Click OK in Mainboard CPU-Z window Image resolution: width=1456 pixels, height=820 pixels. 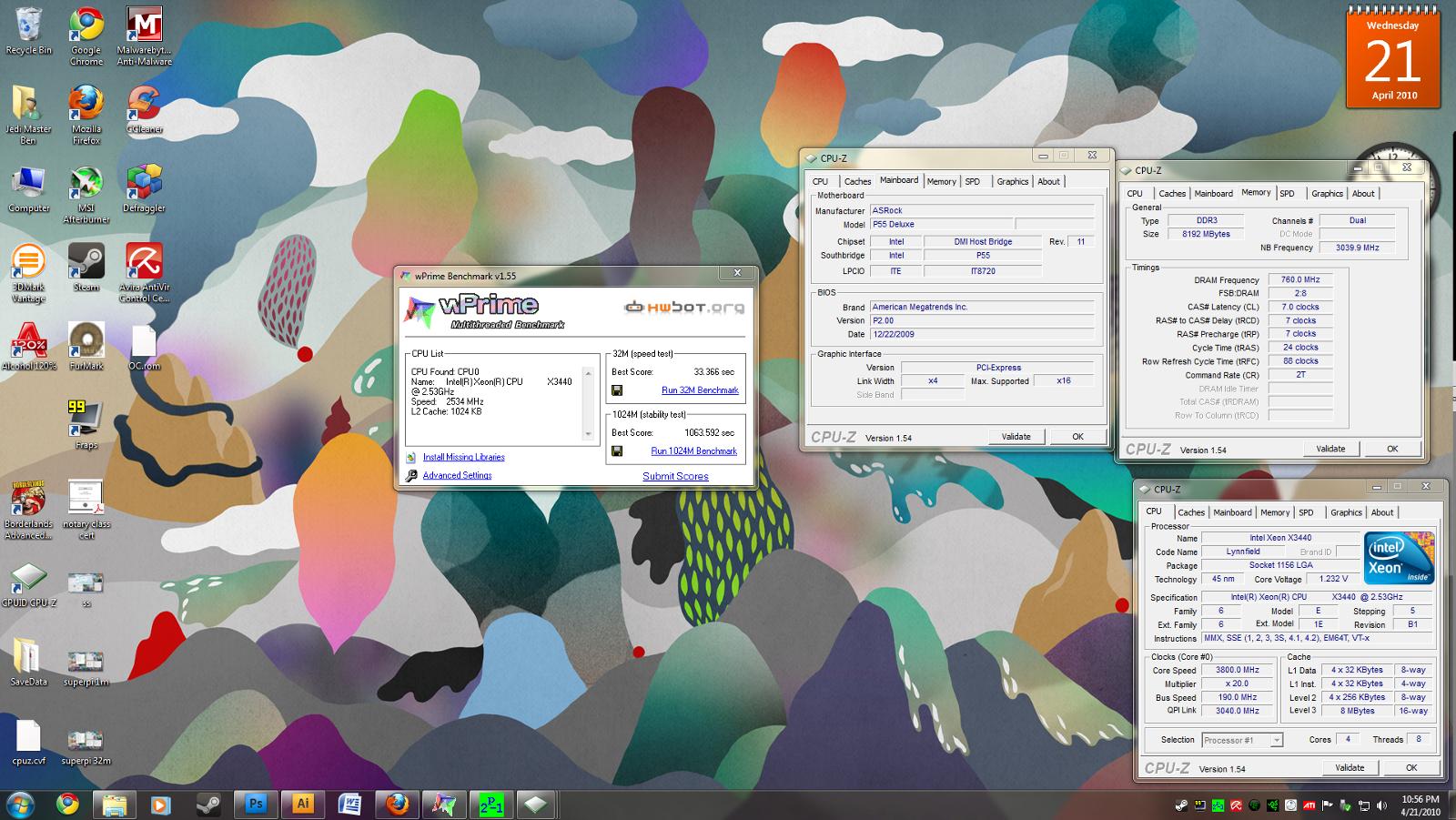point(1077,437)
